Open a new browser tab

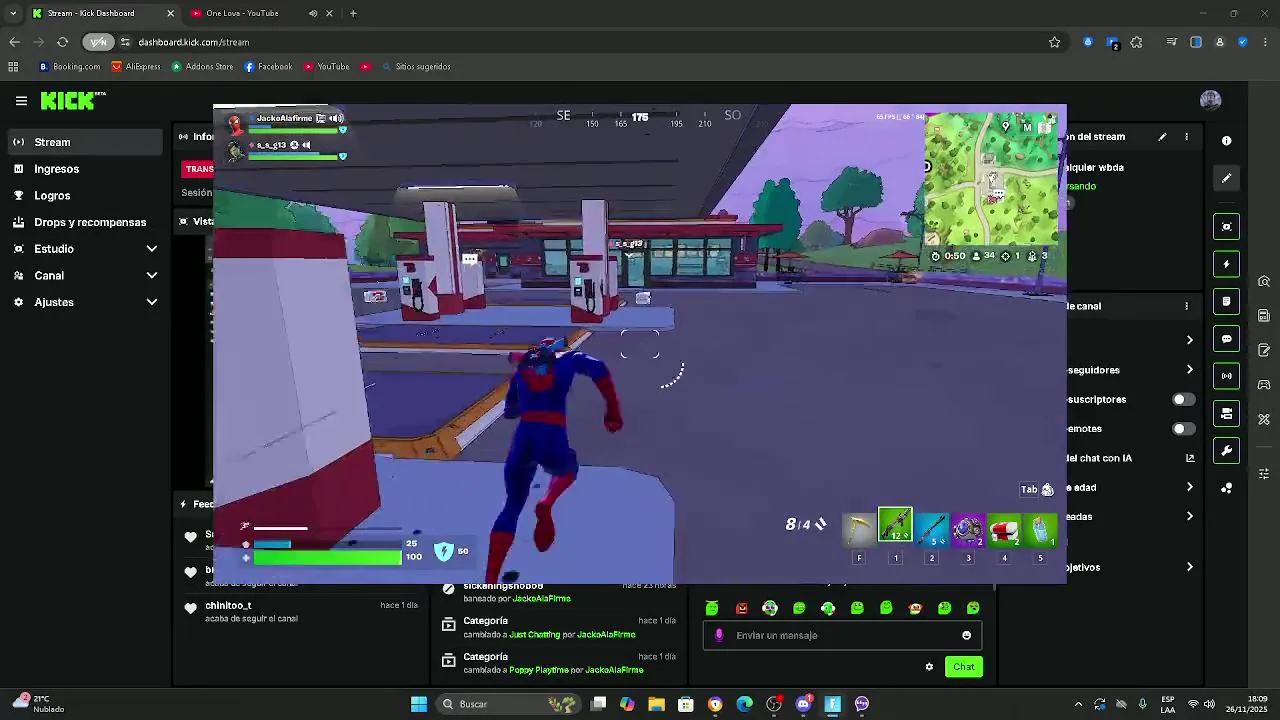353,13
